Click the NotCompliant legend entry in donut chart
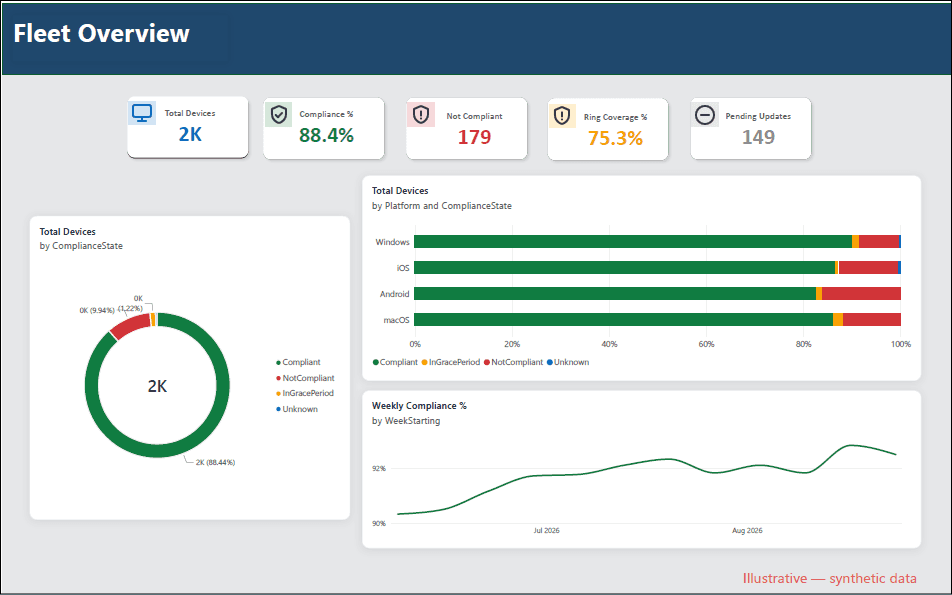This screenshot has width=952, height=595. click(305, 378)
